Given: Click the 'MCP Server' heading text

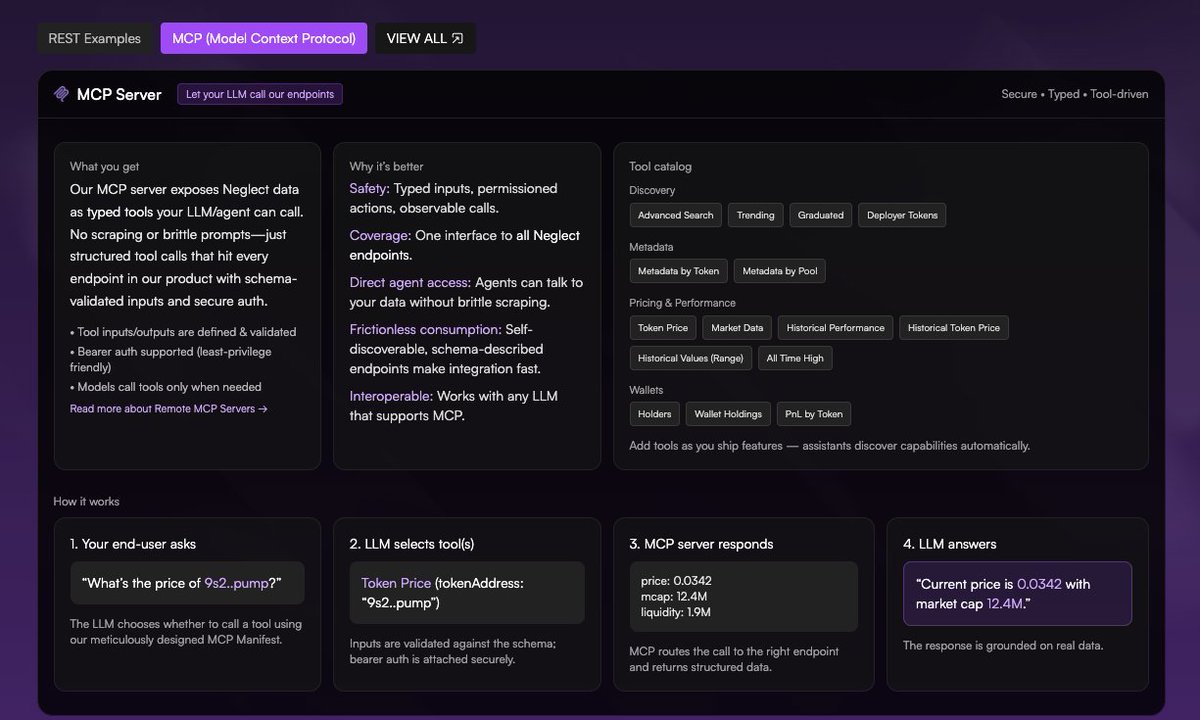Looking at the screenshot, I should (x=119, y=94).
